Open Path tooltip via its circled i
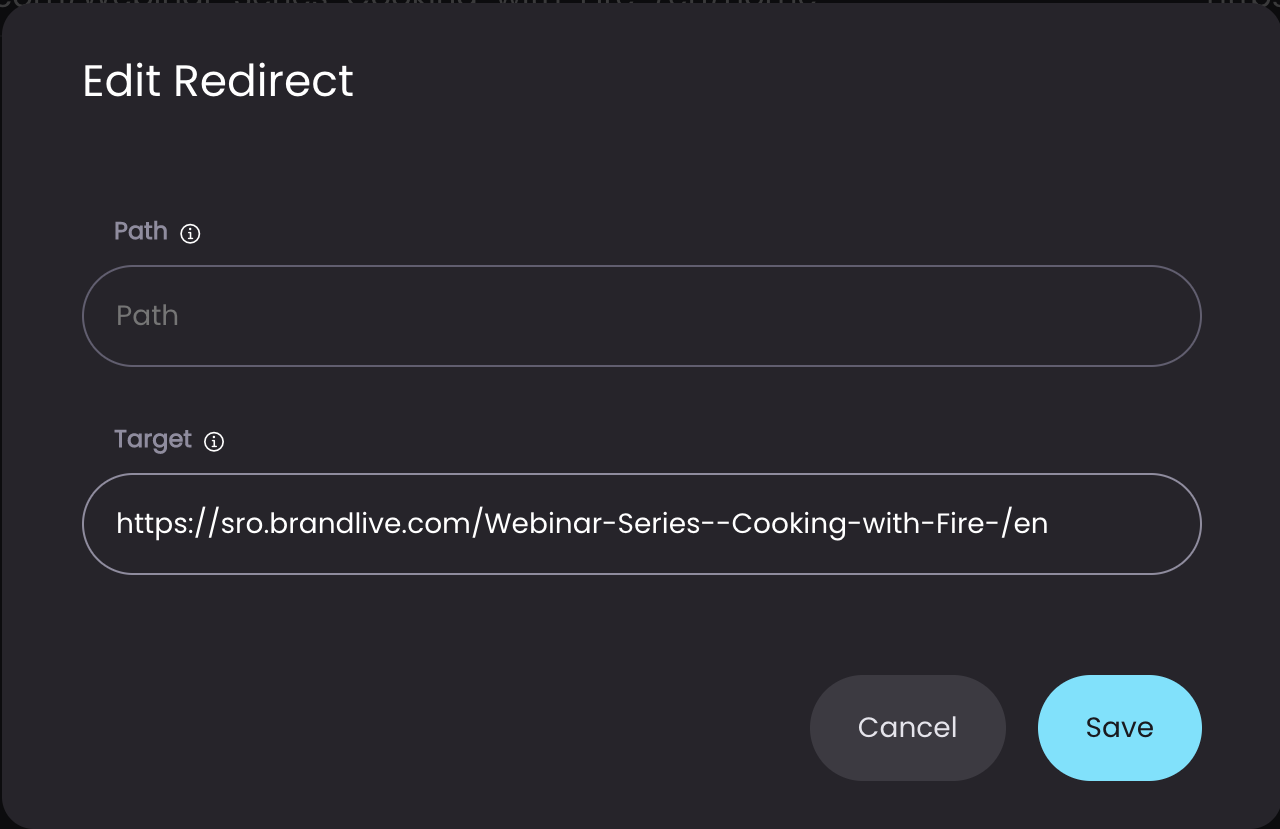Image resolution: width=1280 pixels, height=829 pixels. tap(190, 234)
